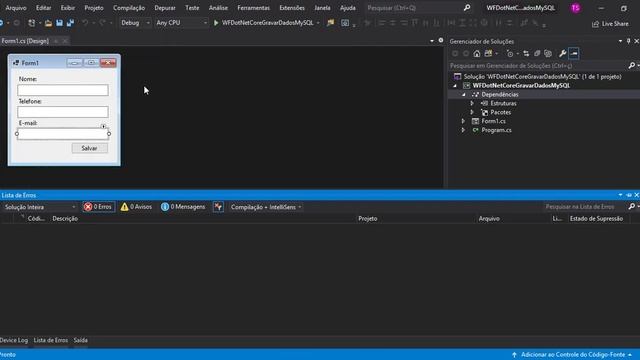Open designer tab options gear icon
Image resolution: width=640 pixels, height=360 pixels.
[x=441, y=40]
